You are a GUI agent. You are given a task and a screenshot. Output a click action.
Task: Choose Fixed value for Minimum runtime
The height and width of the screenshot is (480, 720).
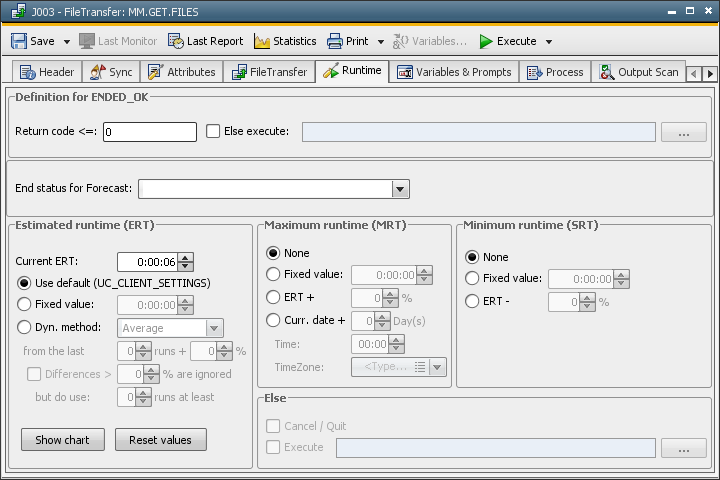pyautogui.click(x=473, y=279)
